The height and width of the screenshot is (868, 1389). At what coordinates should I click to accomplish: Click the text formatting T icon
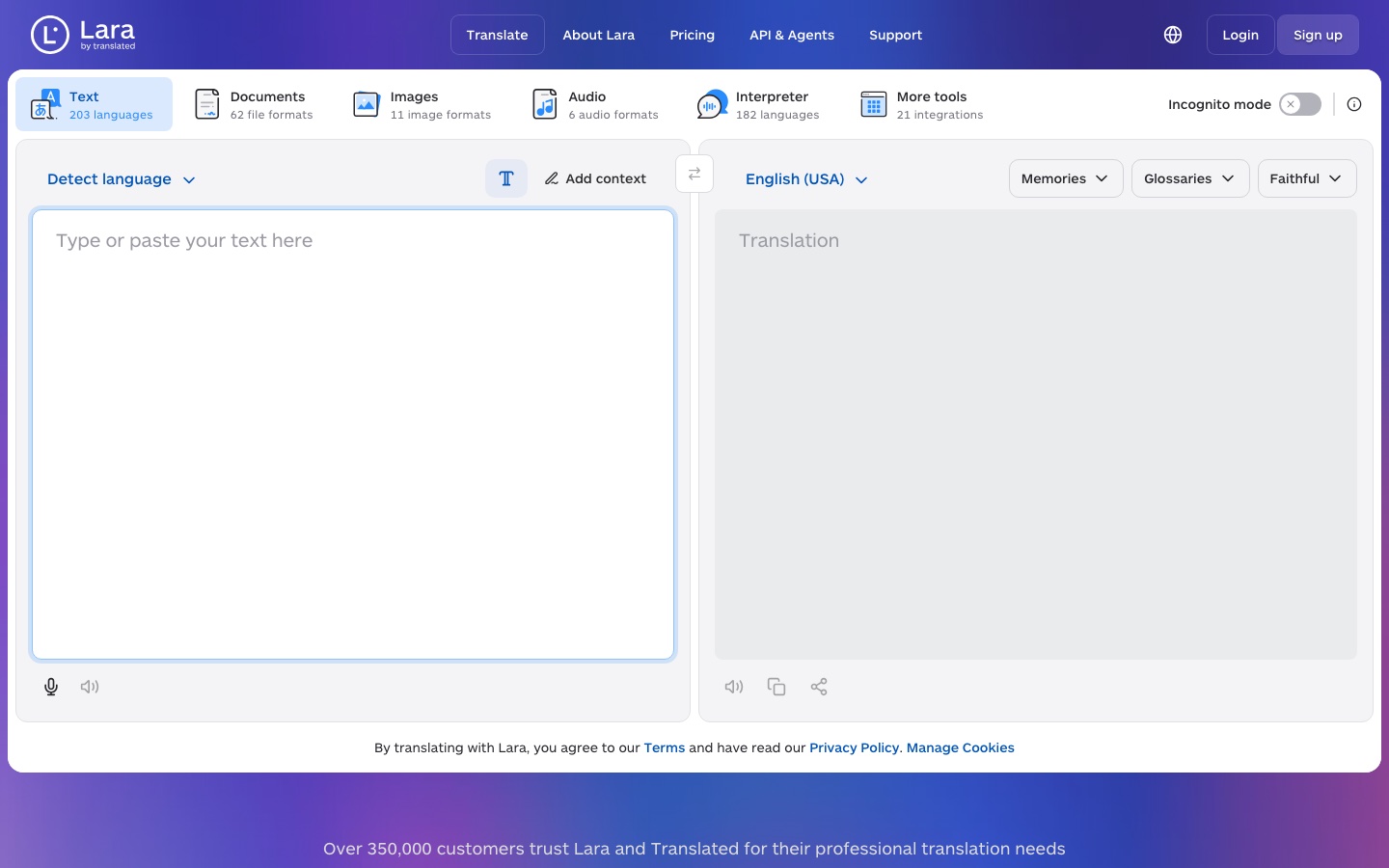[506, 178]
